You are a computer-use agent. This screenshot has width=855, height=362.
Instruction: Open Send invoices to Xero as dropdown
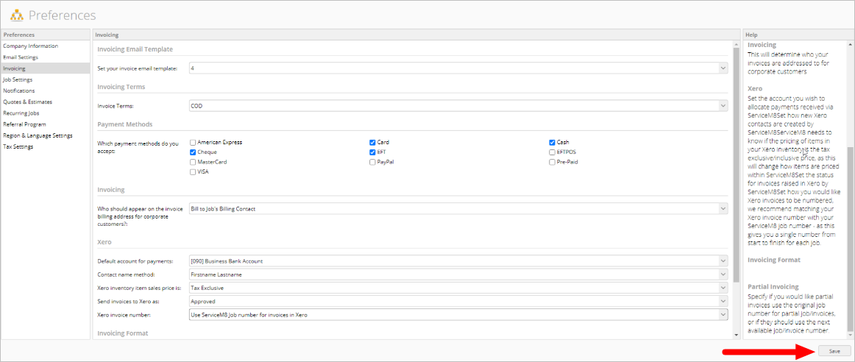tap(458, 301)
